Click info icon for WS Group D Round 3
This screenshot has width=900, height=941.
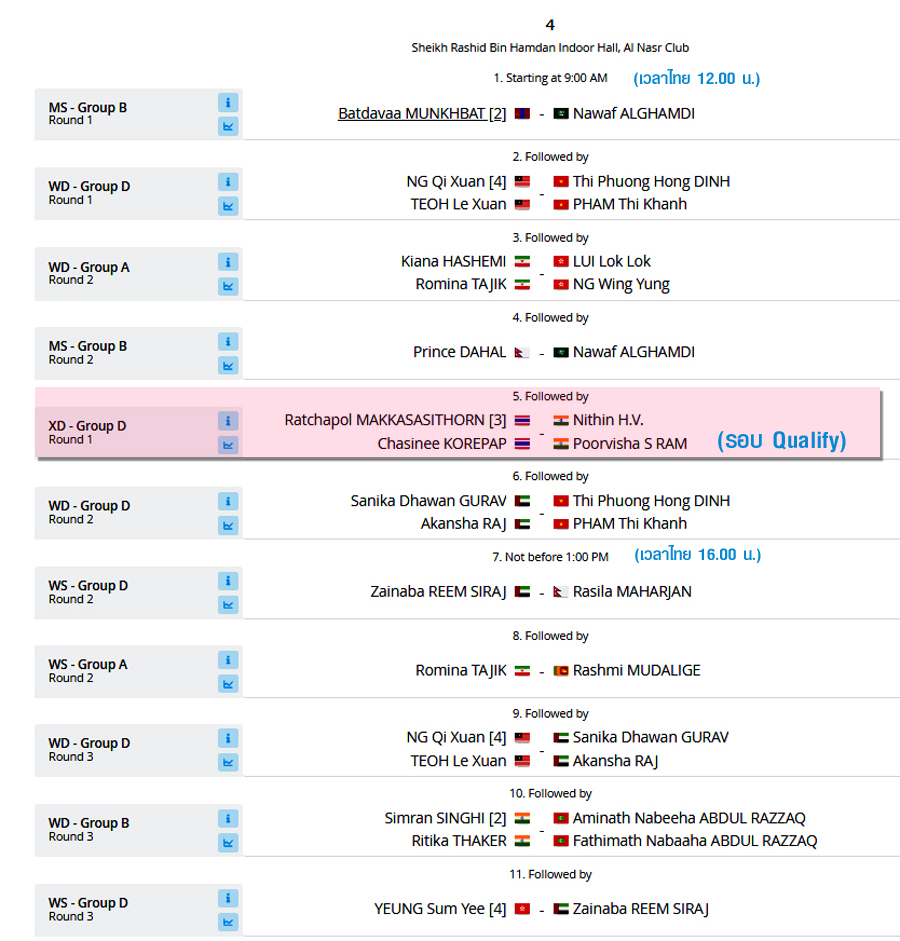tap(228, 898)
